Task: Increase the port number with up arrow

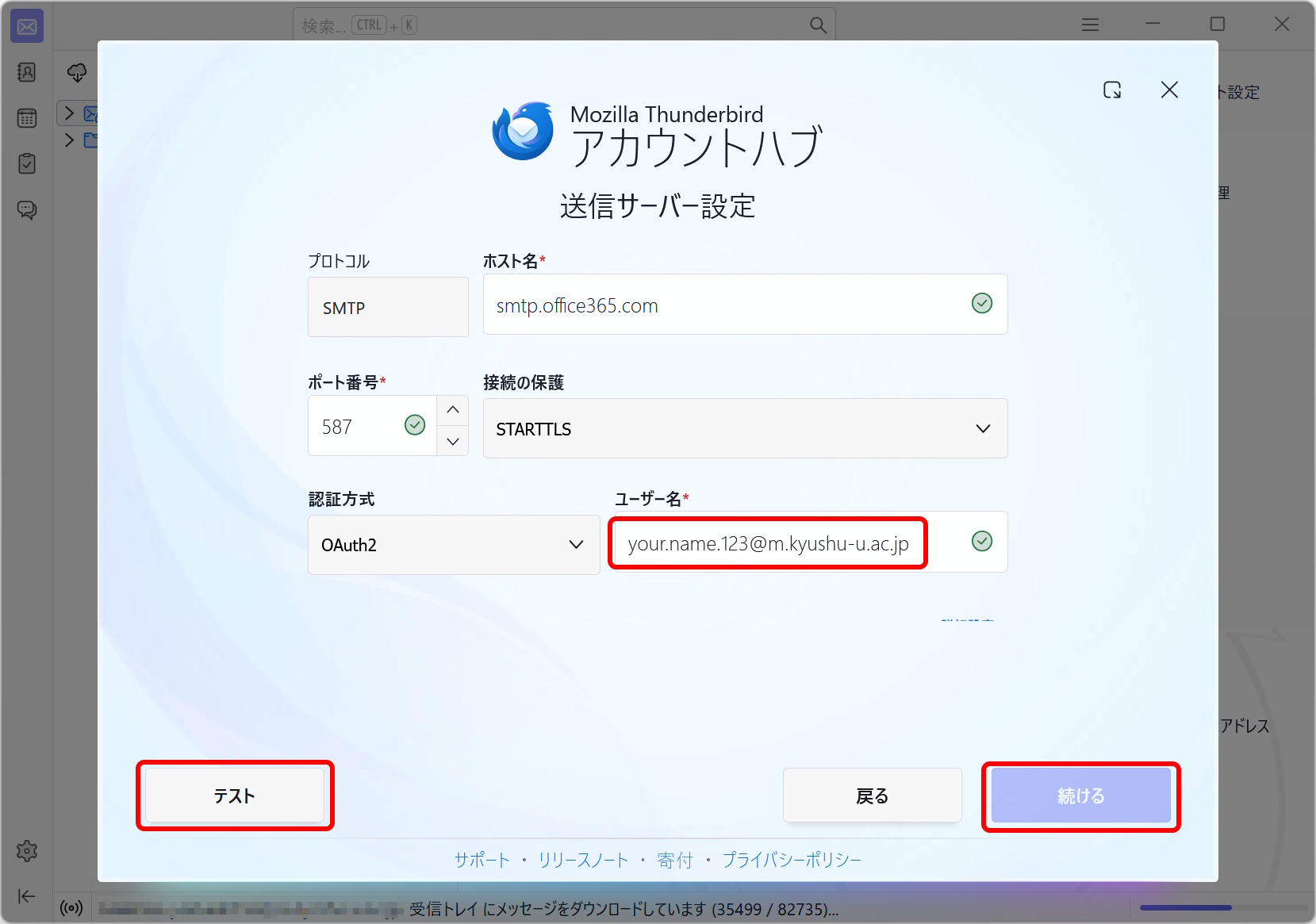Action: (x=453, y=410)
